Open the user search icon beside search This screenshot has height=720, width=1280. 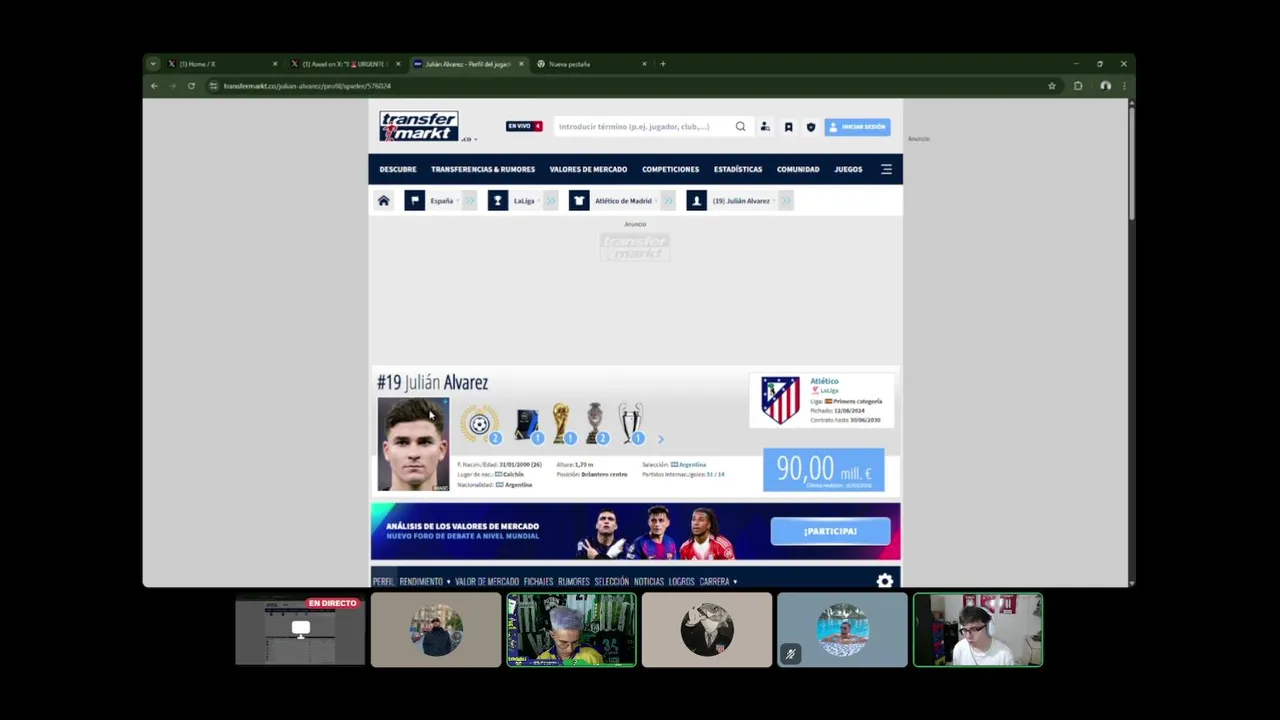tap(765, 127)
